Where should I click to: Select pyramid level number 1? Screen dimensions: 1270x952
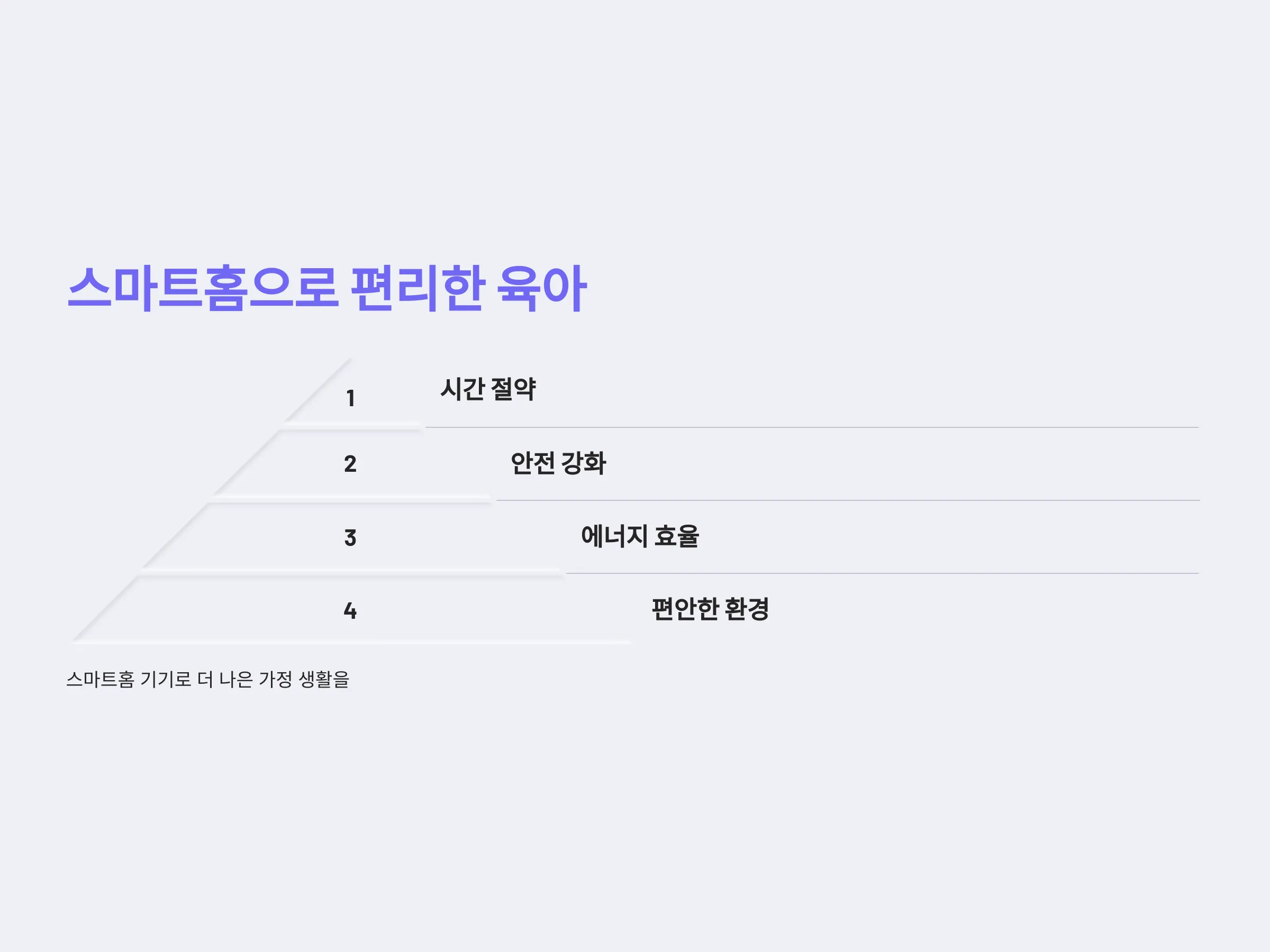click(x=350, y=398)
